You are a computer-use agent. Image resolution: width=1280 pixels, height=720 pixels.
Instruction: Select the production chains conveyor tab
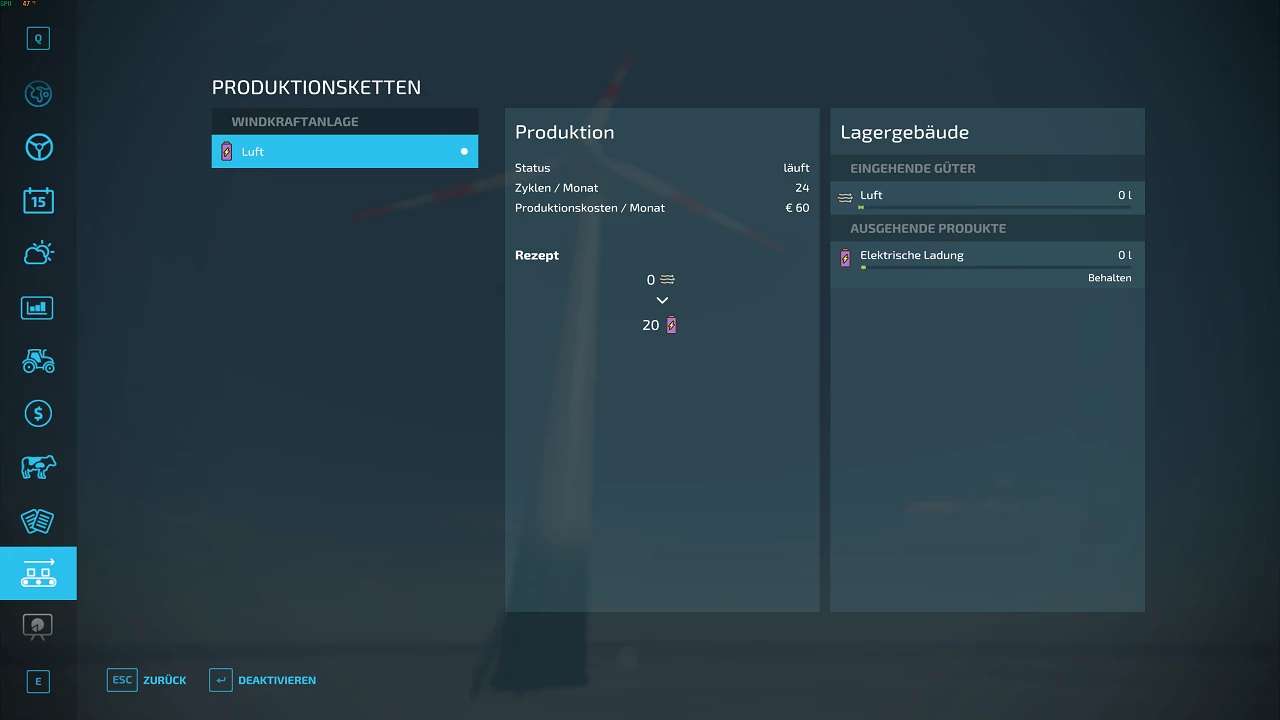(x=38, y=573)
